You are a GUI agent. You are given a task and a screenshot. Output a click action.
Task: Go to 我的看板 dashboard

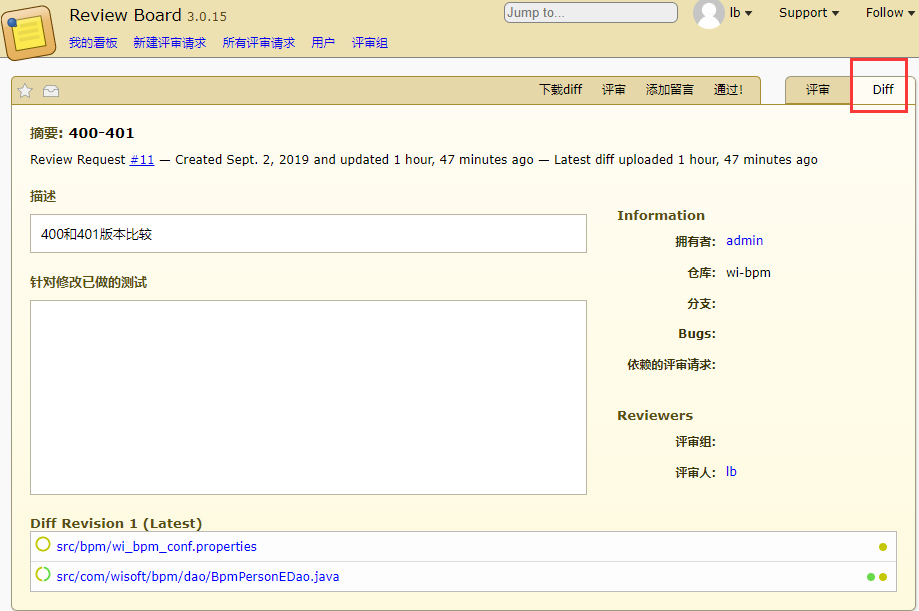tap(93, 43)
